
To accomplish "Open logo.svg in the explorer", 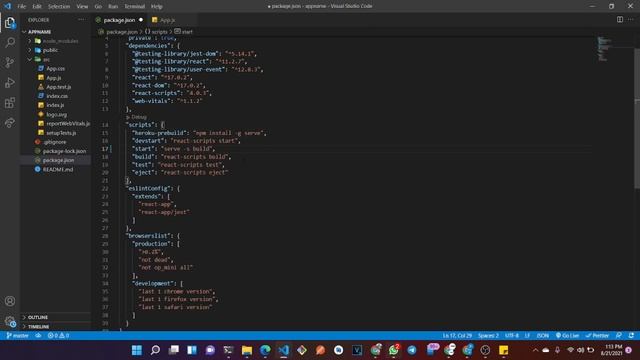I will pyautogui.click(x=56, y=115).
